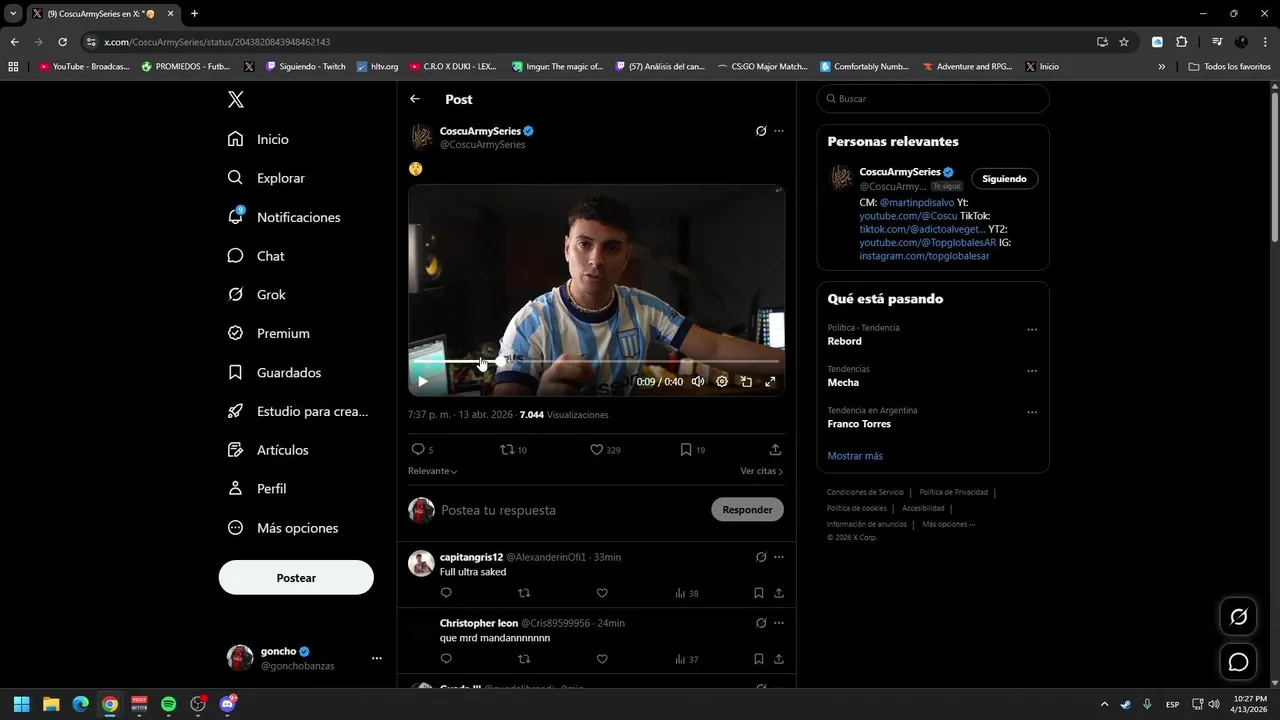The height and width of the screenshot is (720, 1280).
Task: Open Notificaciones in sidebar
Action: [284, 217]
